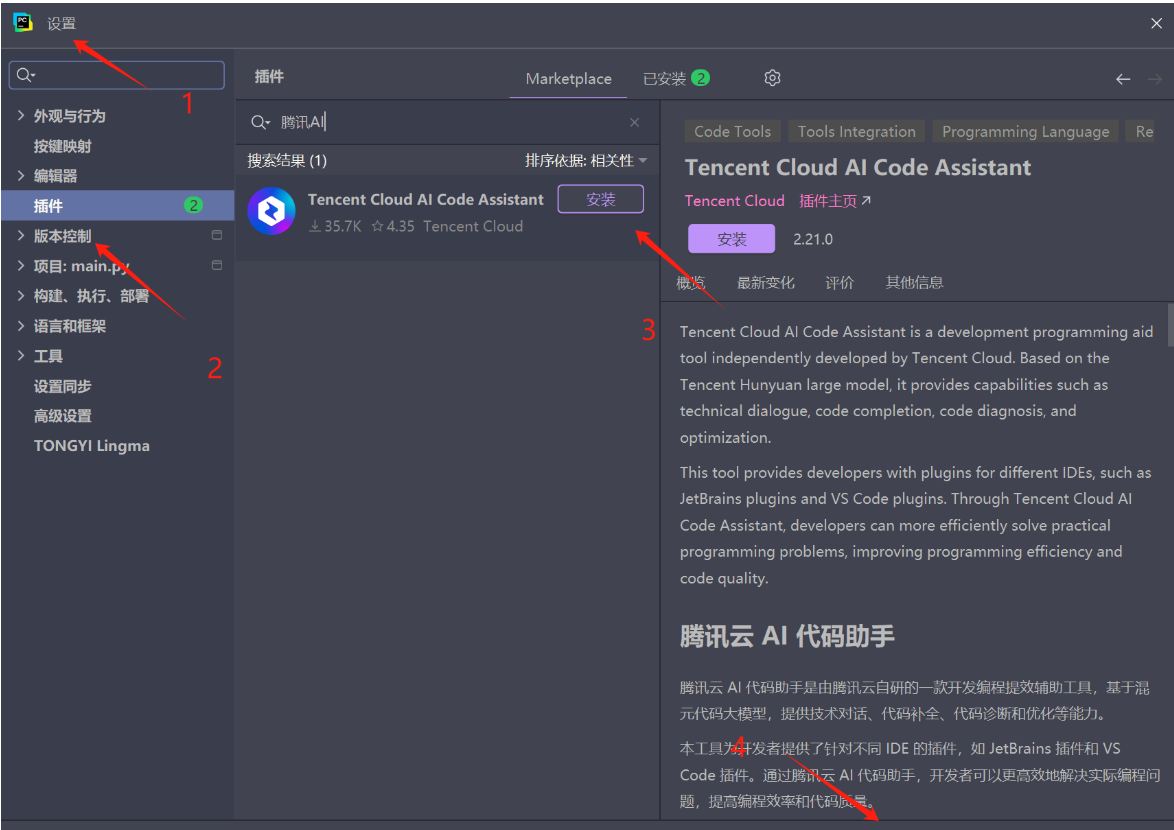Image resolution: width=1174 pixels, height=830 pixels.
Task: Expand the 外观与行为 section
Action: 21,115
